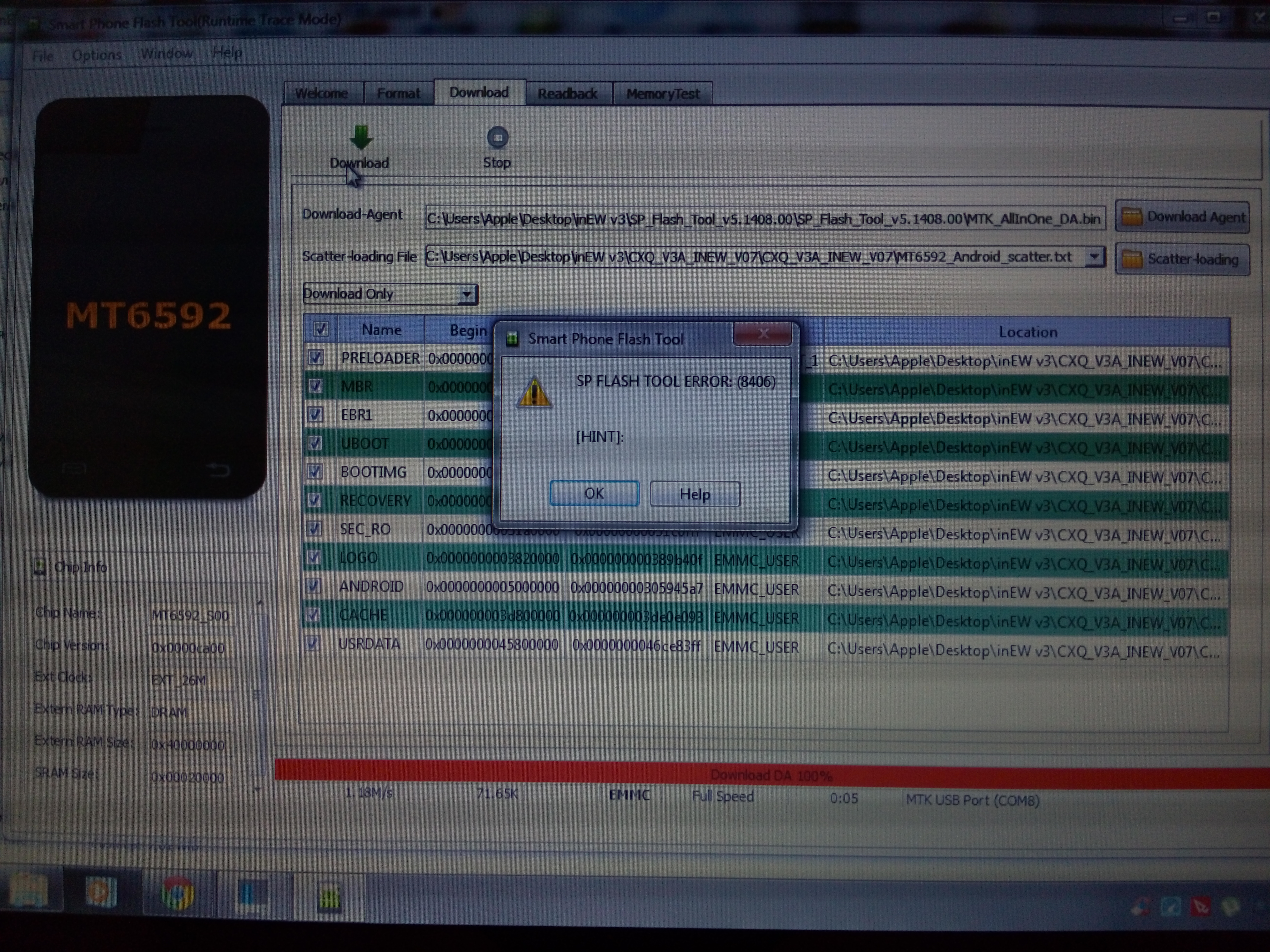The image size is (1270, 952).
Task: Uncheck the CACHE partition checkbox
Action: (313, 615)
